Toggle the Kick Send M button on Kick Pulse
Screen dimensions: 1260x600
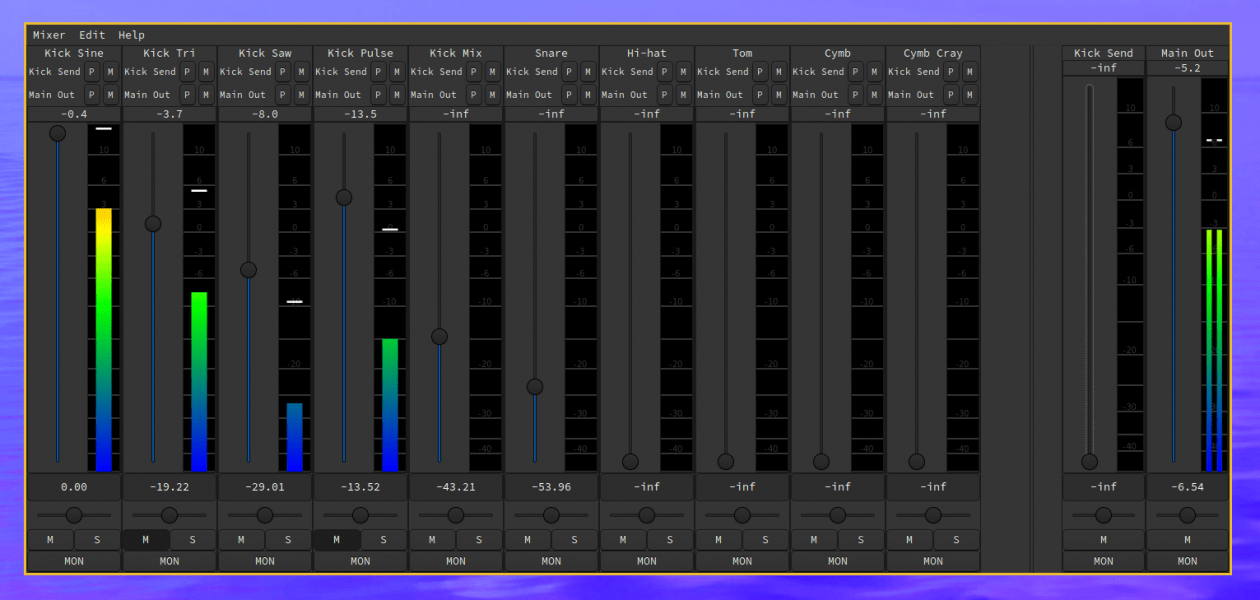[x=397, y=72]
